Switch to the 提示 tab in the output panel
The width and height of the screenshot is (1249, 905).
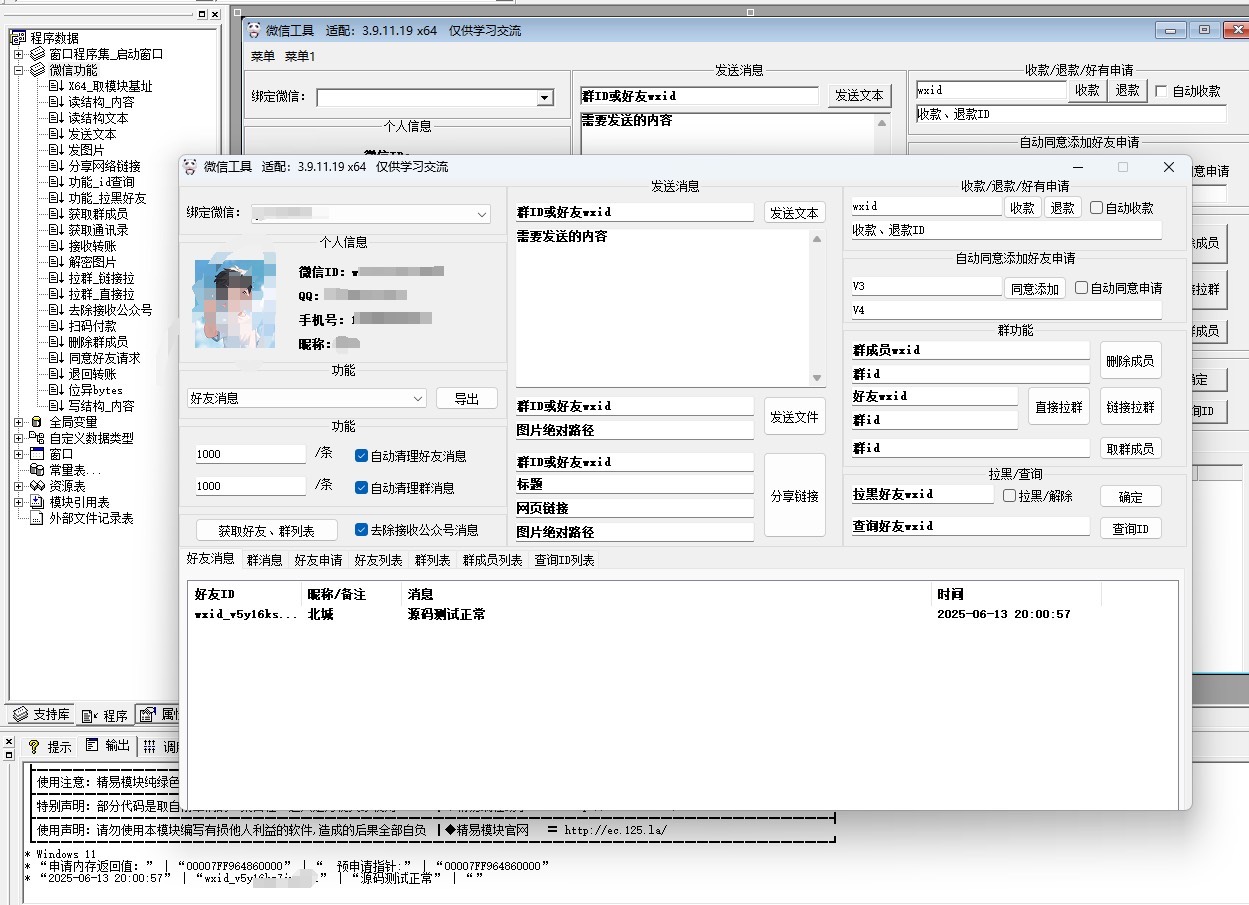[x=50, y=747]
